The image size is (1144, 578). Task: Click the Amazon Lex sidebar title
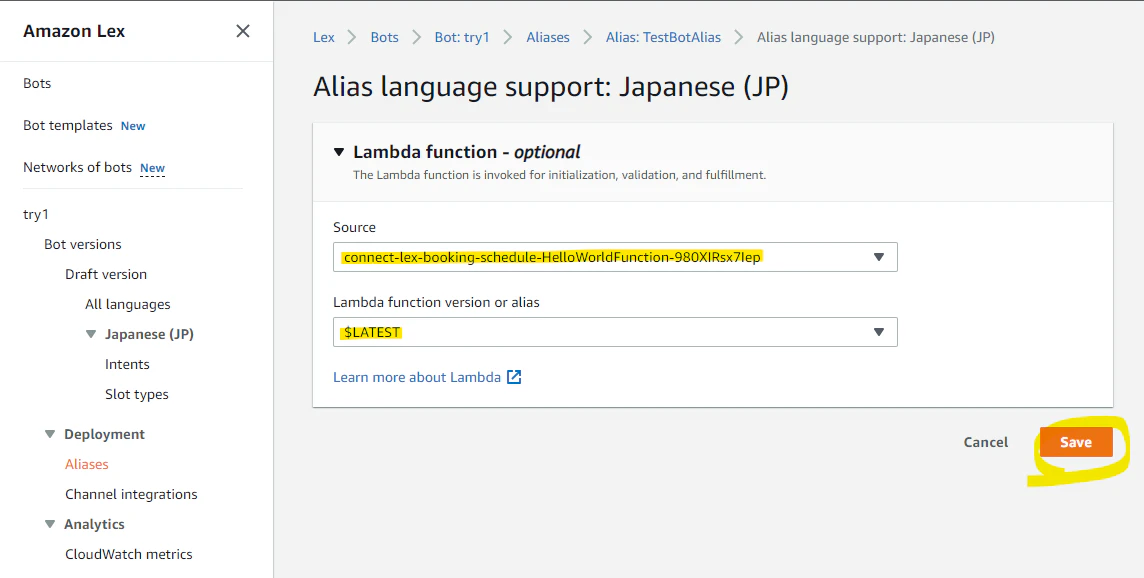click(x=74, y=31)
